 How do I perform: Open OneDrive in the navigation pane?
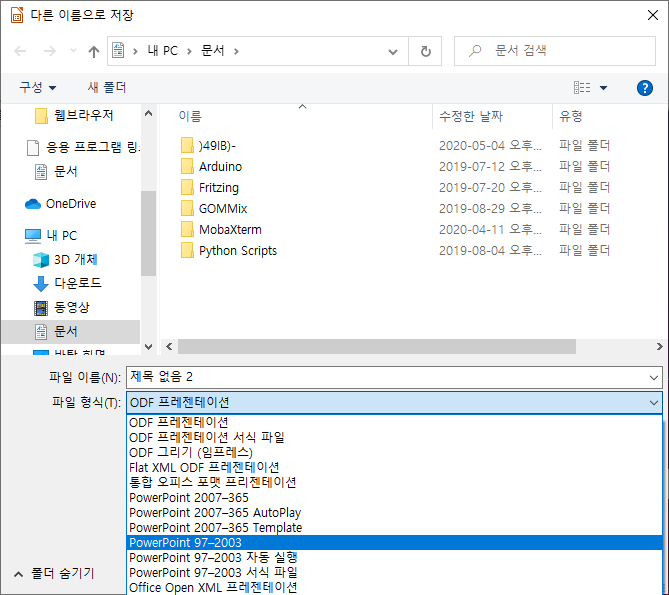(x=60, y=204)
